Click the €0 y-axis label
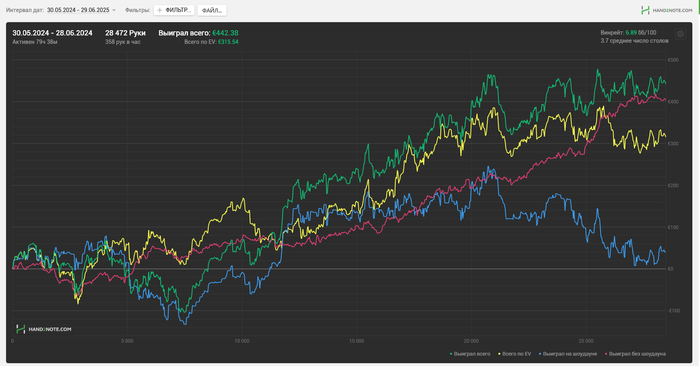Screen dimensions: 700x366 point(671,269)
